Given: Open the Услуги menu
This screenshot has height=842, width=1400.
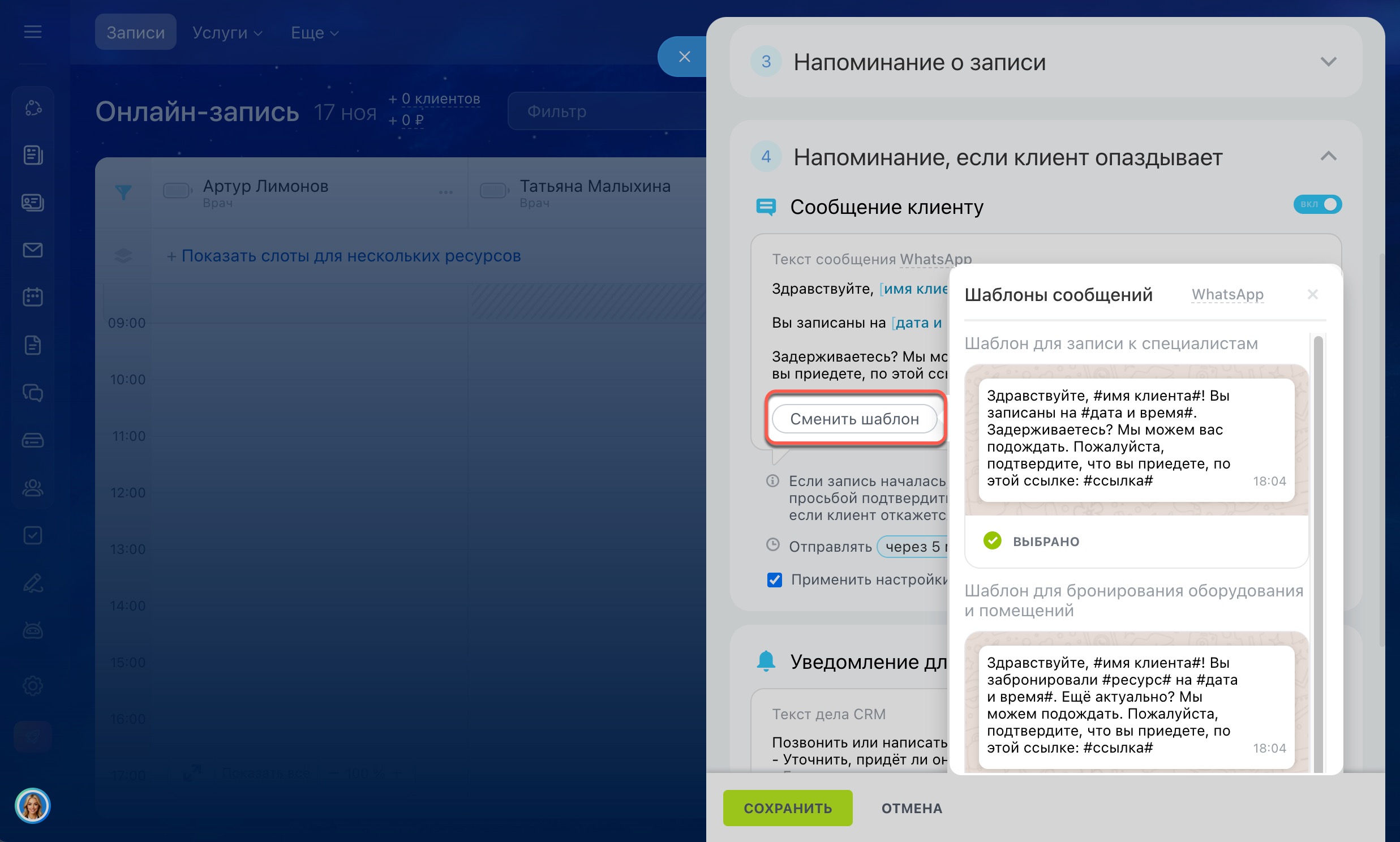Looking at the screenshot, I should pos(227,33).
